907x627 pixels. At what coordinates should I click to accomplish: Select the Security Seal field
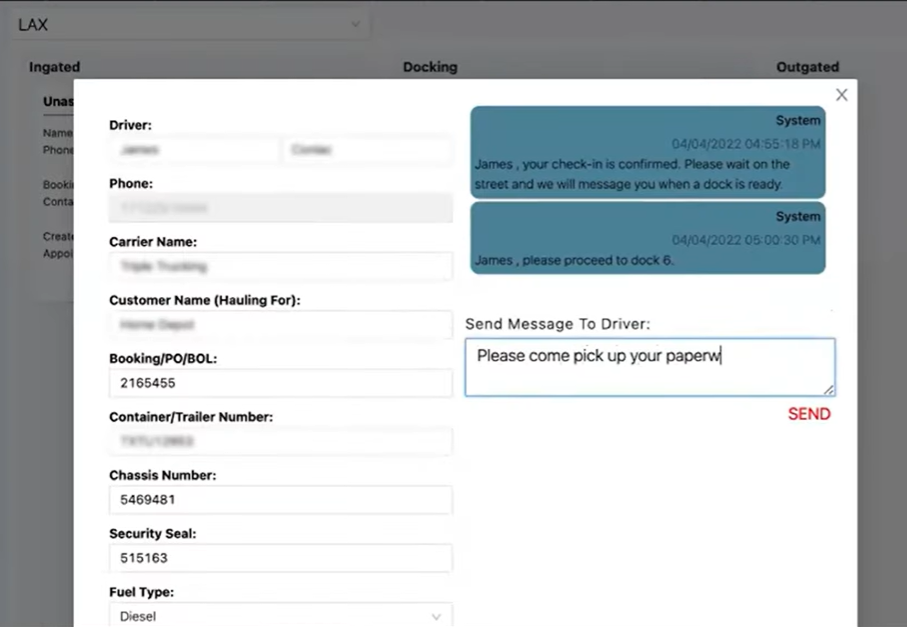(280, 557)
